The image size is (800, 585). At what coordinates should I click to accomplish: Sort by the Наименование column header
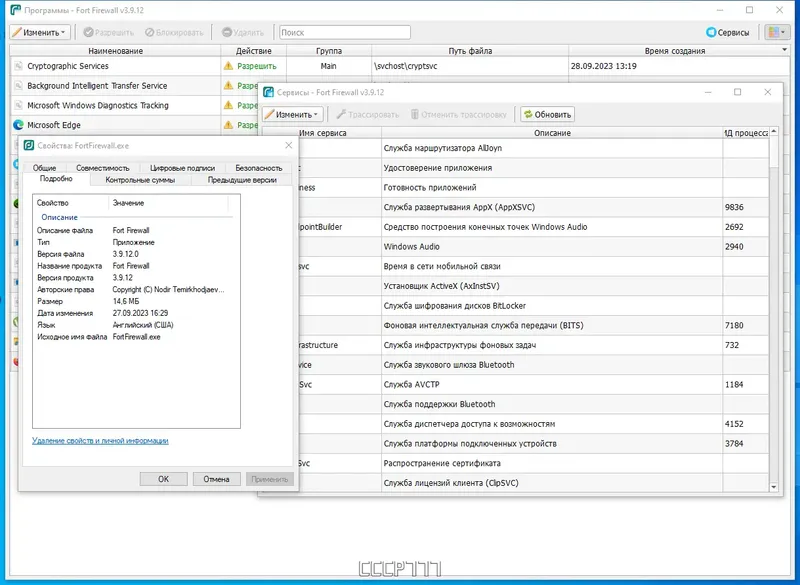(x=115, y=50)
